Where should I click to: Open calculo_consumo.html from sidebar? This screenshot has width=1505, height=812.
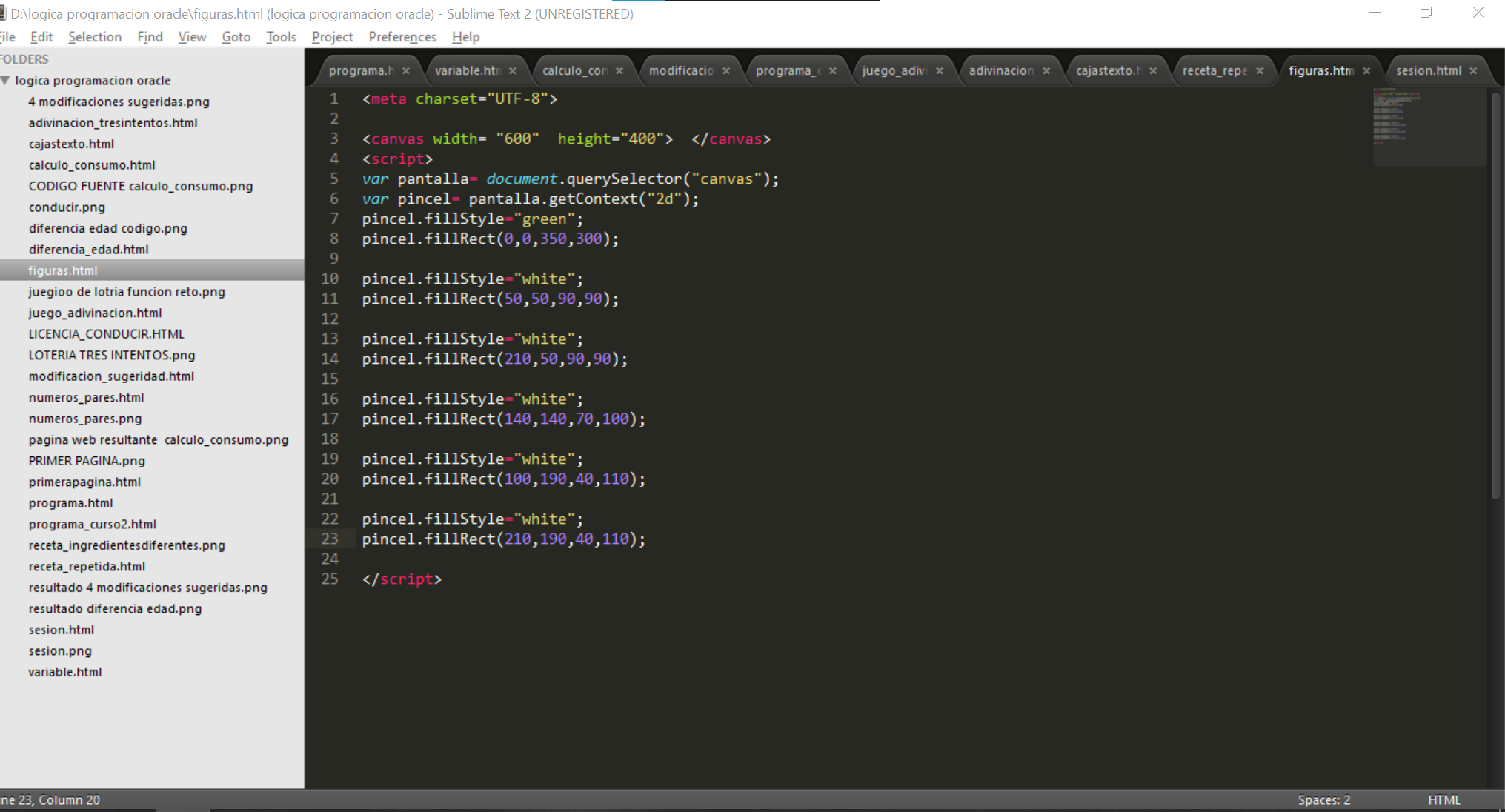(92, 165)
